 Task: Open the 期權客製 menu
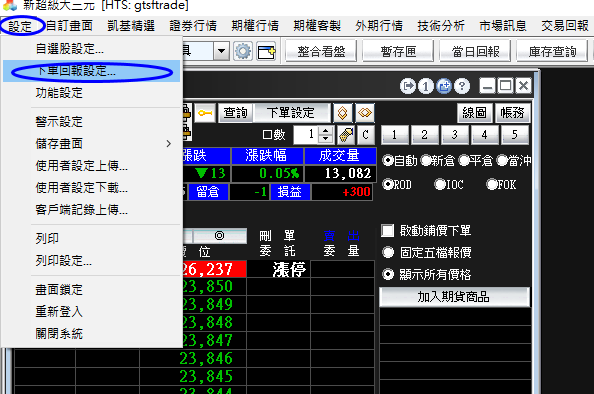tap(317, 26)
